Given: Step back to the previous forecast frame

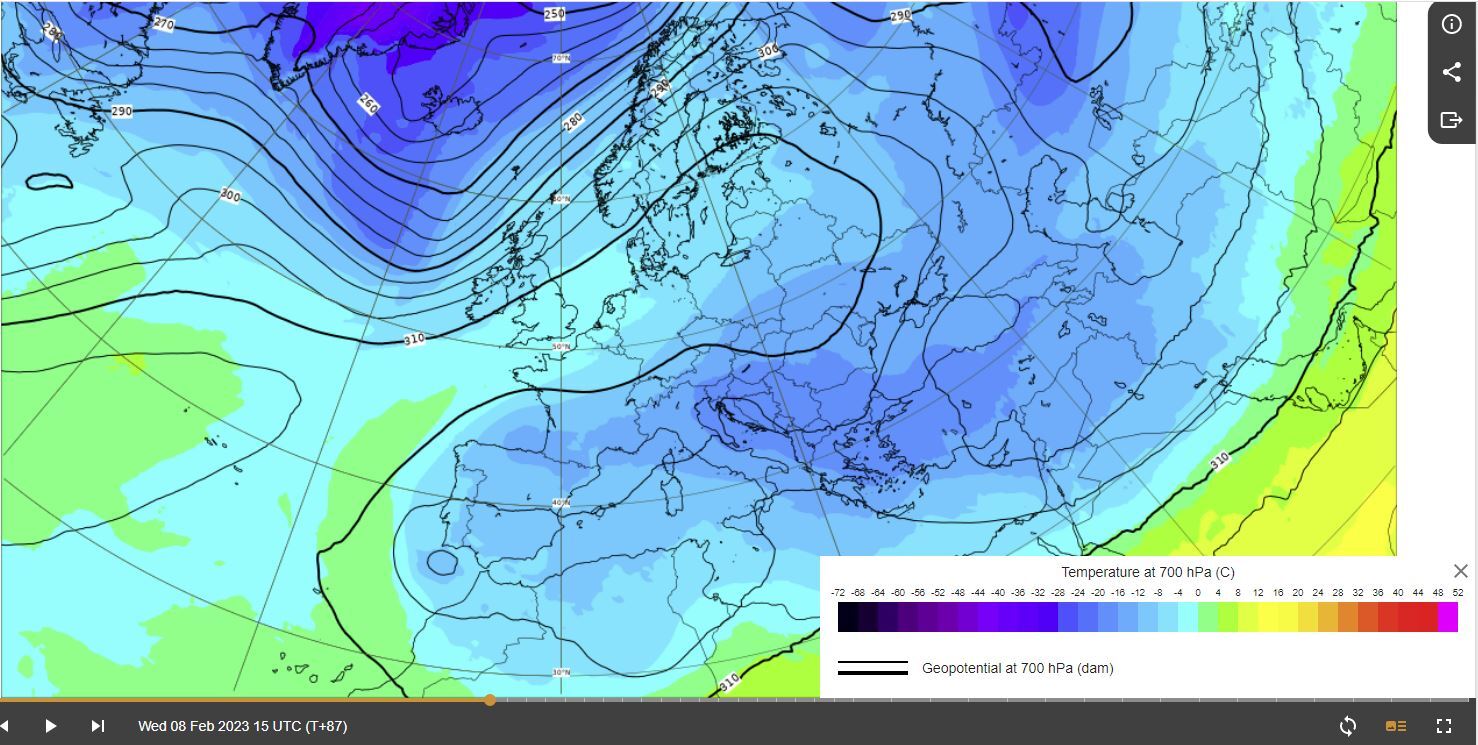Looking at the screenshot, I should (5, 726).
